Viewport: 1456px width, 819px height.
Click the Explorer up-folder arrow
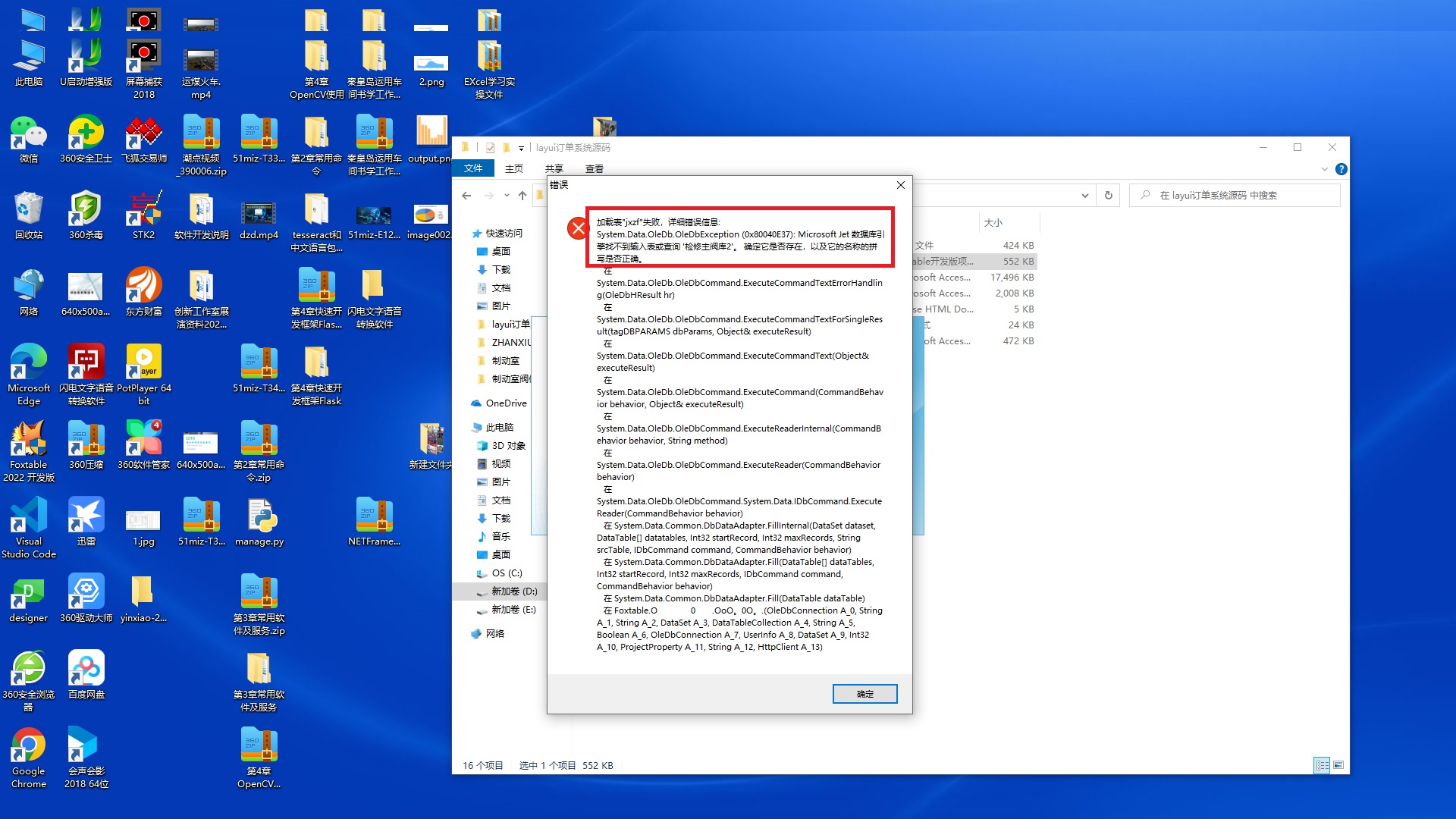click(x=522, y=196)
